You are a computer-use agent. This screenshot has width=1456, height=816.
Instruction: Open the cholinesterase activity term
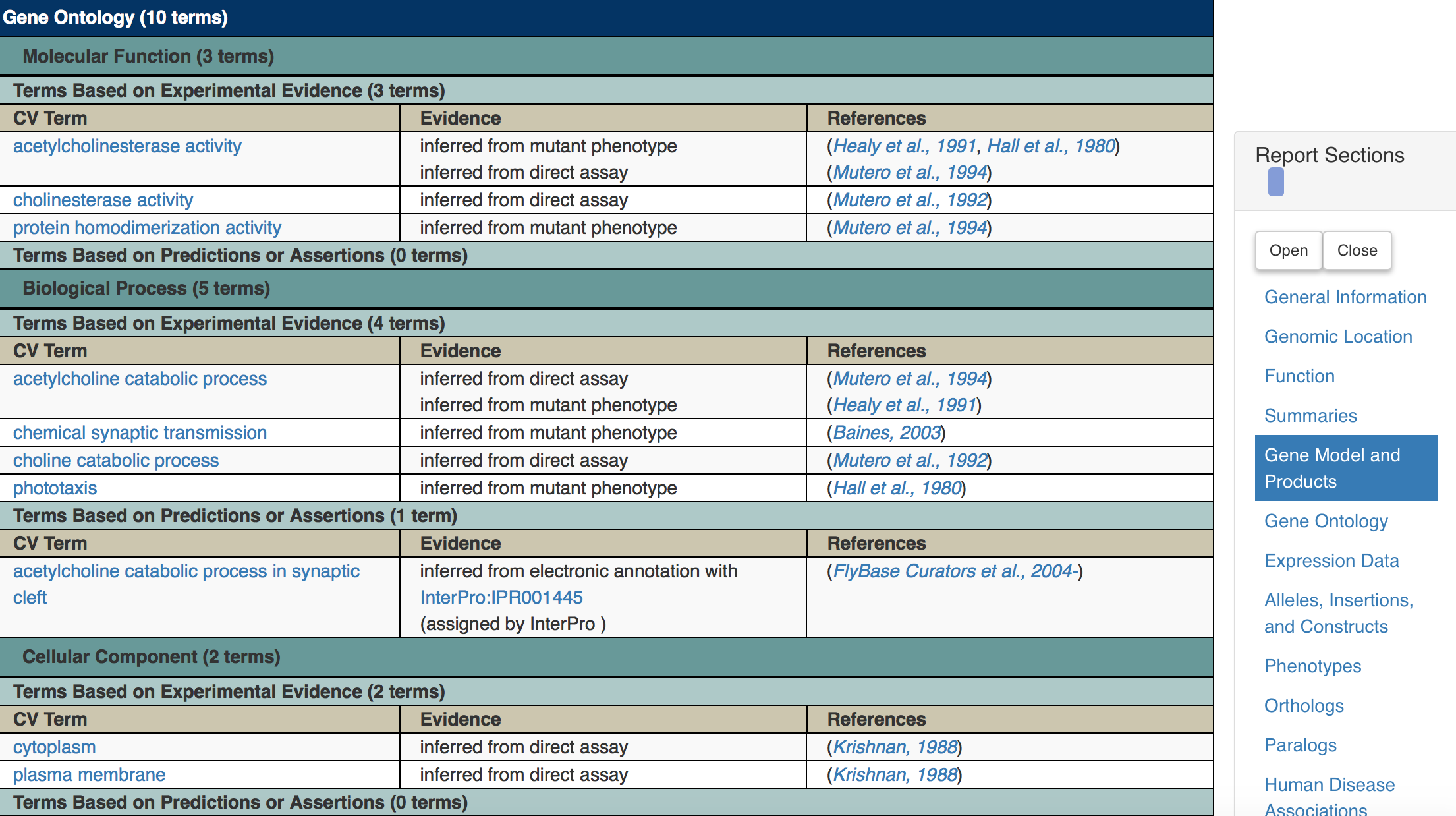103,200
